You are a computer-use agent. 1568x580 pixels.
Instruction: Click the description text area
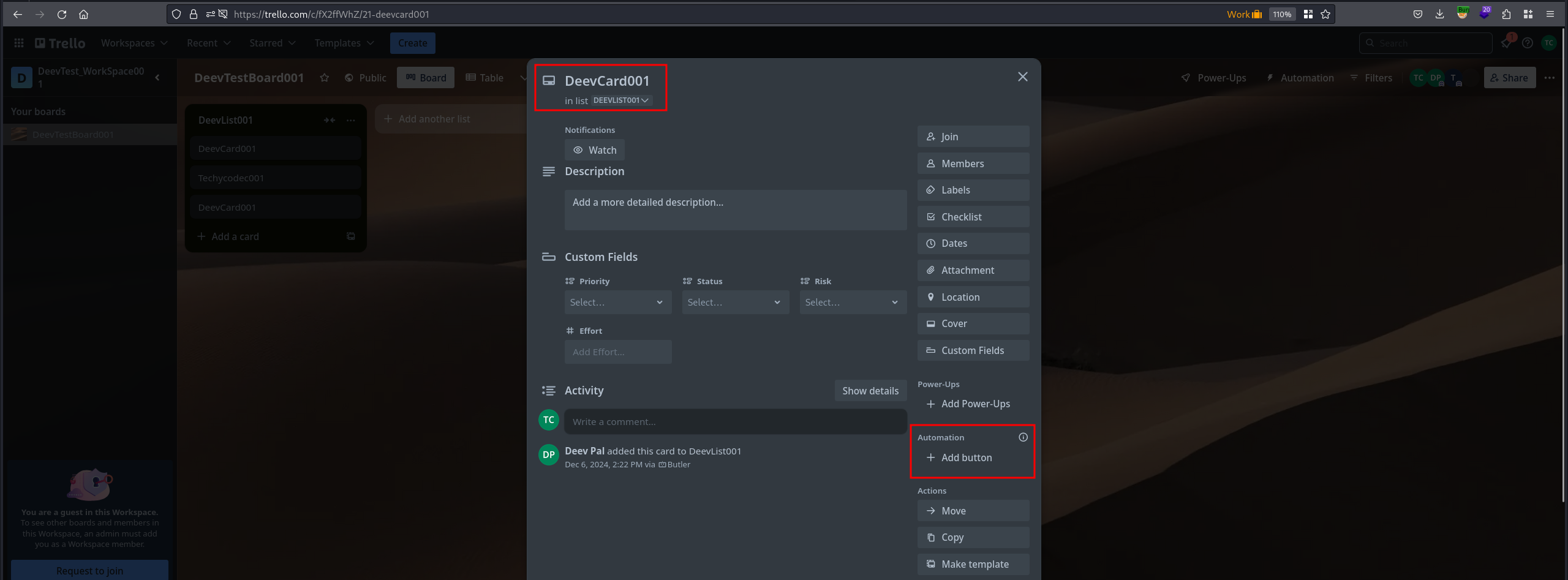736,210
